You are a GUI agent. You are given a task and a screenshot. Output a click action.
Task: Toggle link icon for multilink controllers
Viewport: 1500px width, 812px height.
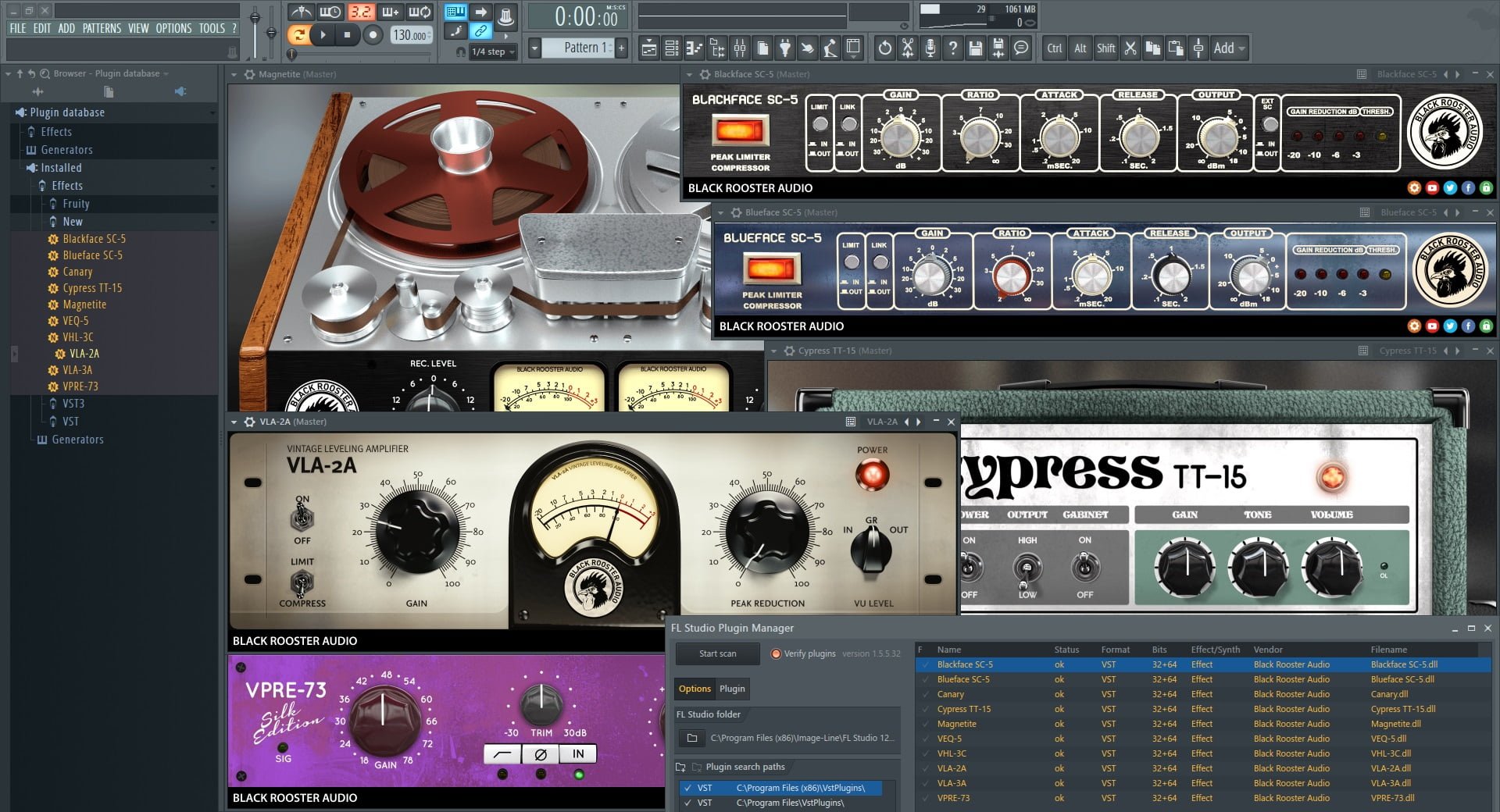tap(481, 31)
